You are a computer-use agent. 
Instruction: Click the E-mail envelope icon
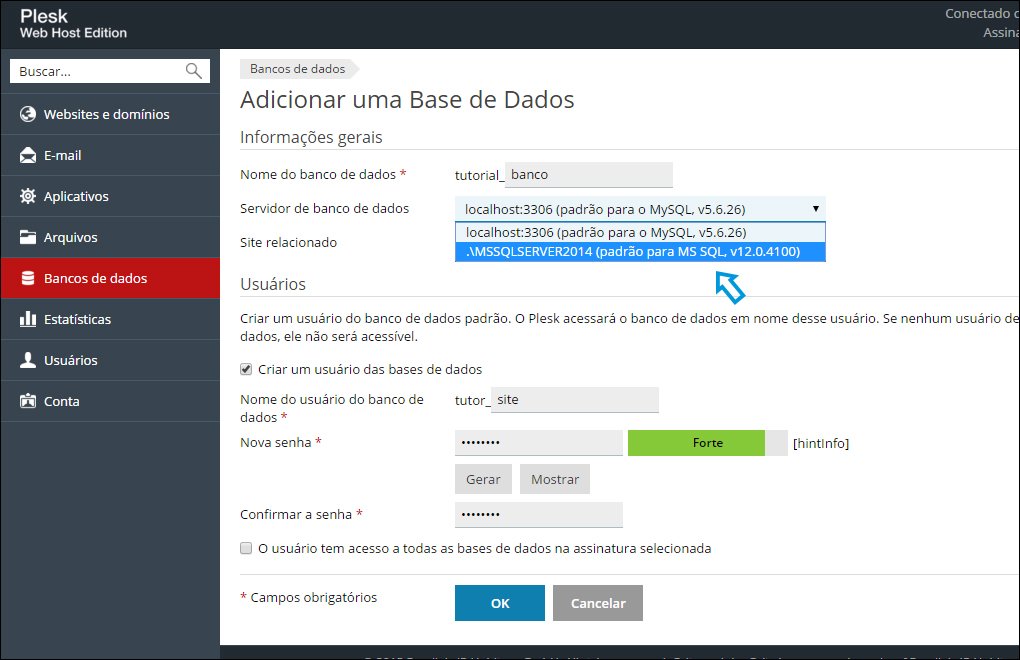click(x=28, y=155)
